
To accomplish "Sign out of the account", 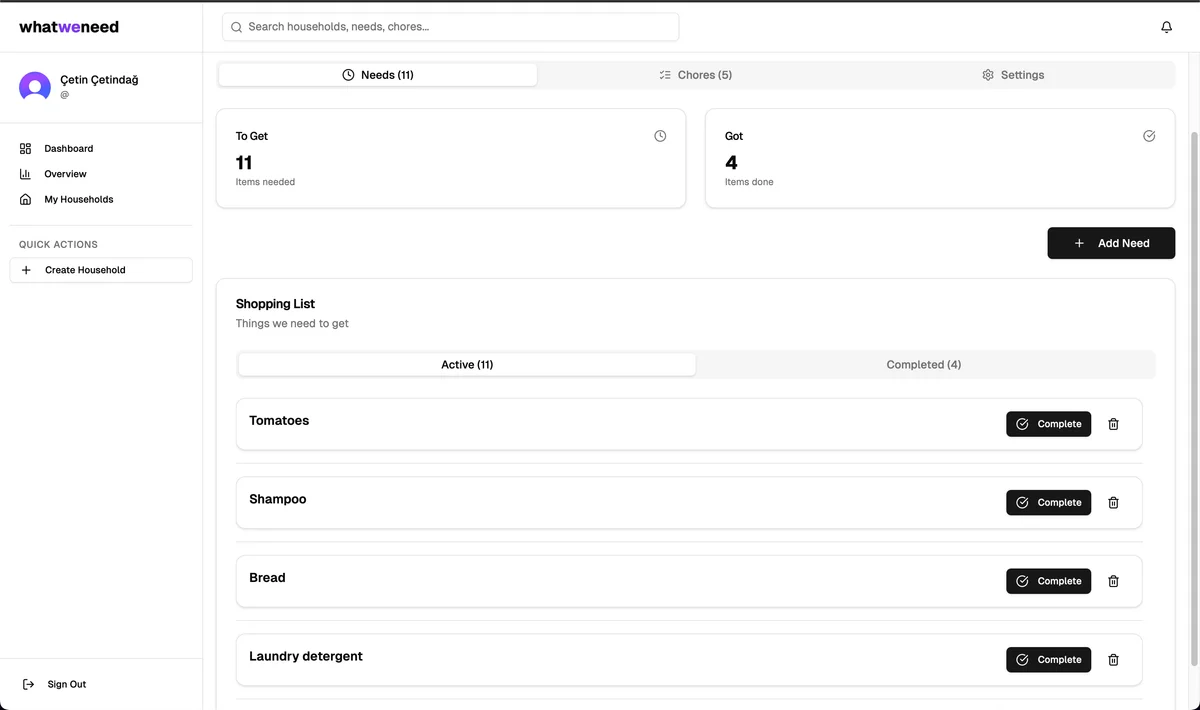I will tap(66, 685).
